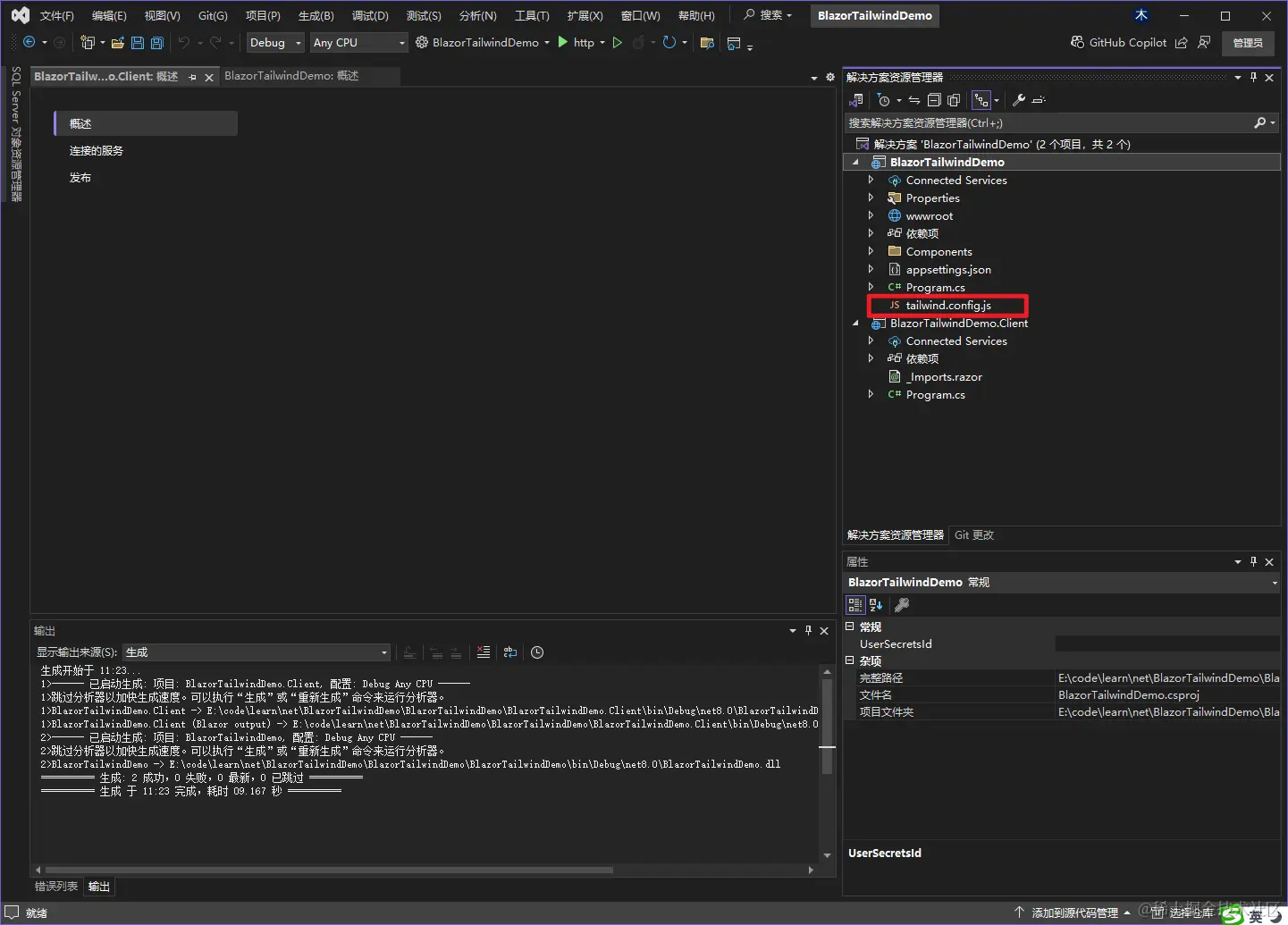Collapse the 常规 category in 属性 panel
This screenshot has height=925, width=1288.
point(850,626)
